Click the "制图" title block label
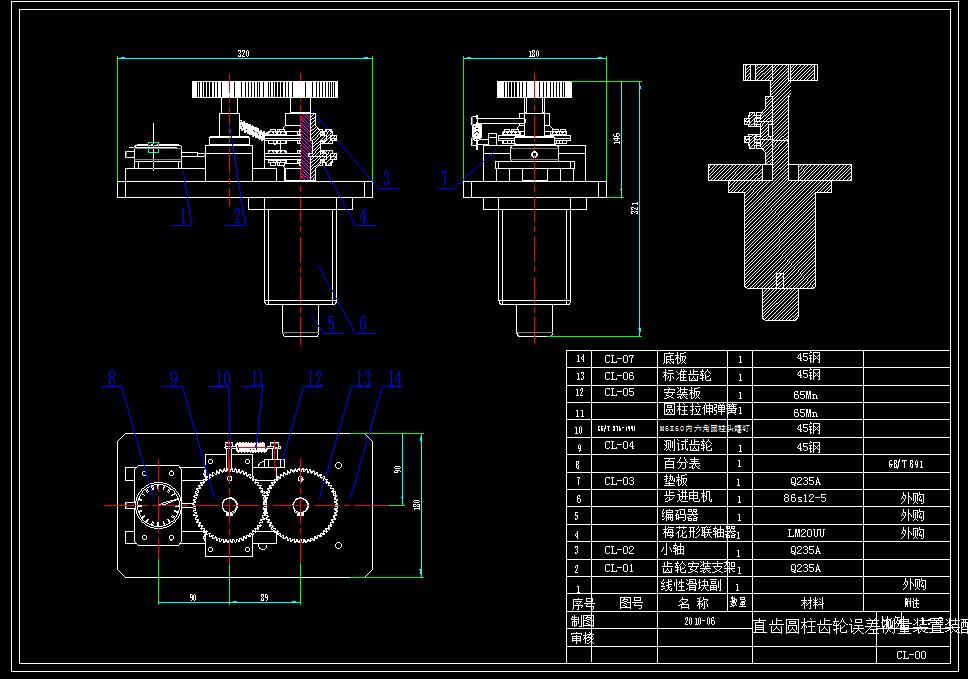968x679 pixels. point(582,620)
